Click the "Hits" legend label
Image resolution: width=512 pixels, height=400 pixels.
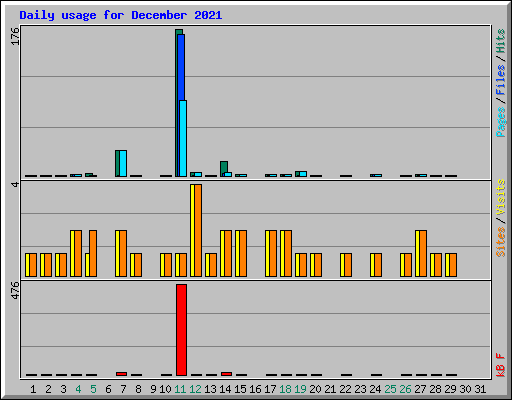(500, 41)
